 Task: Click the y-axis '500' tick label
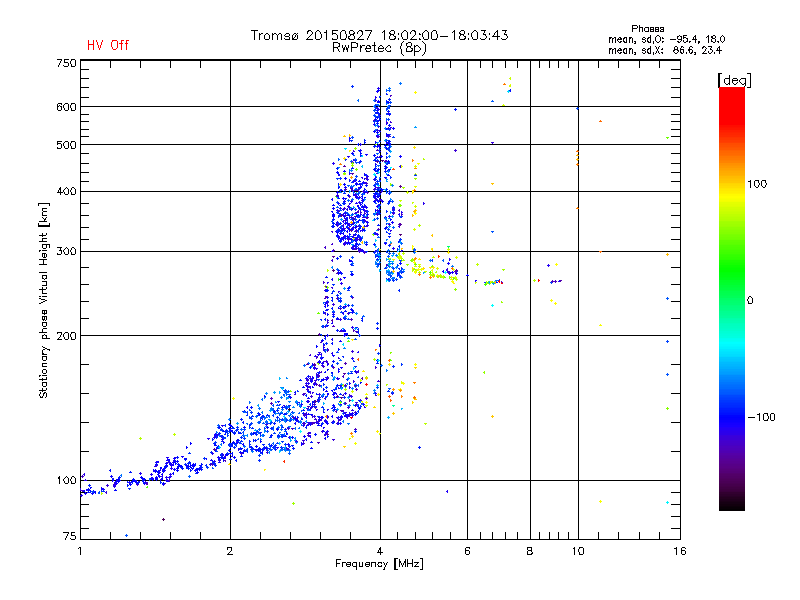pyautogui.click(x=66, y=145)
